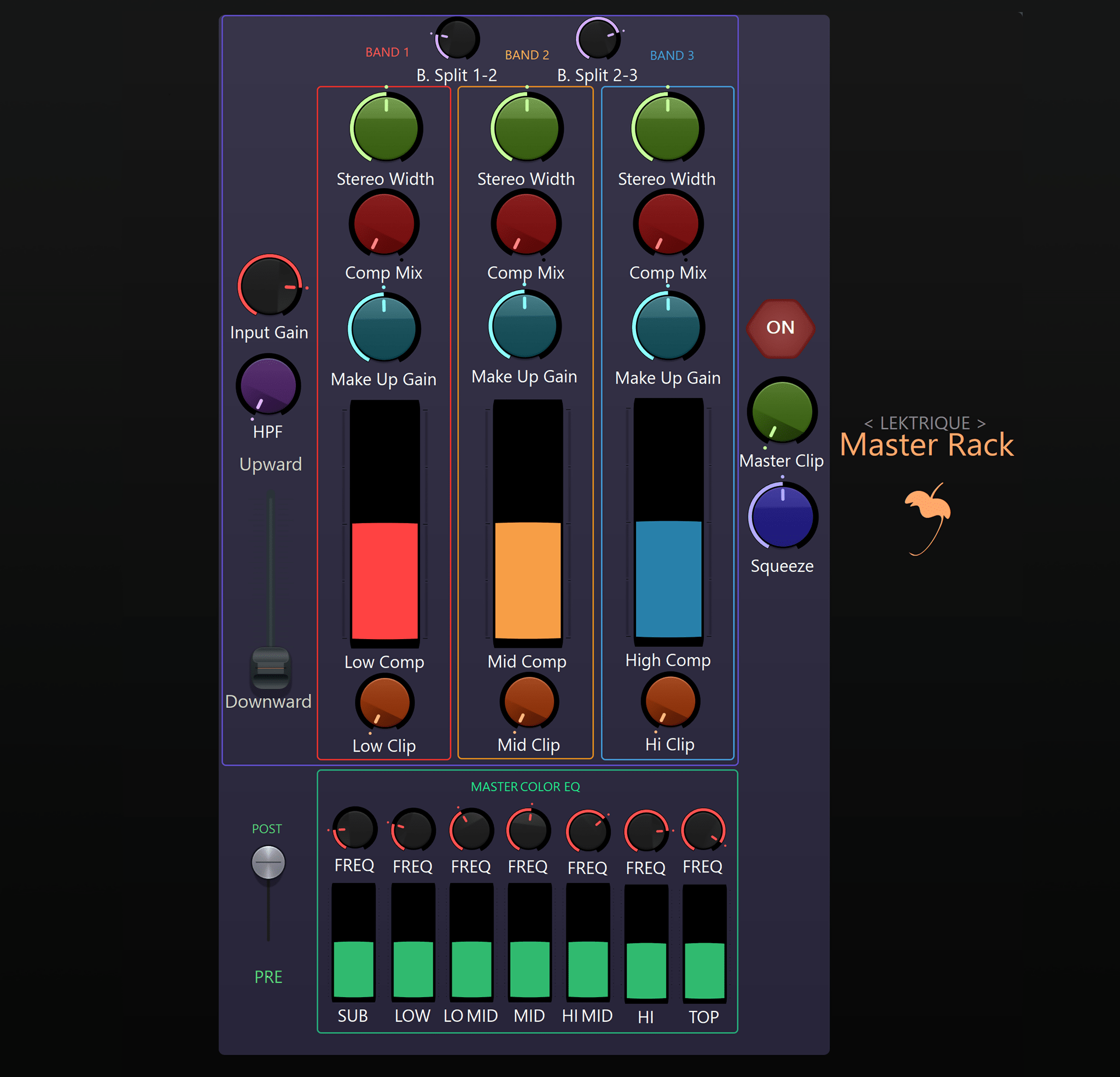Turn the Comp Mix knob on Band 2
This screenshot has height=1077, width=1120.
coord(526,224)
